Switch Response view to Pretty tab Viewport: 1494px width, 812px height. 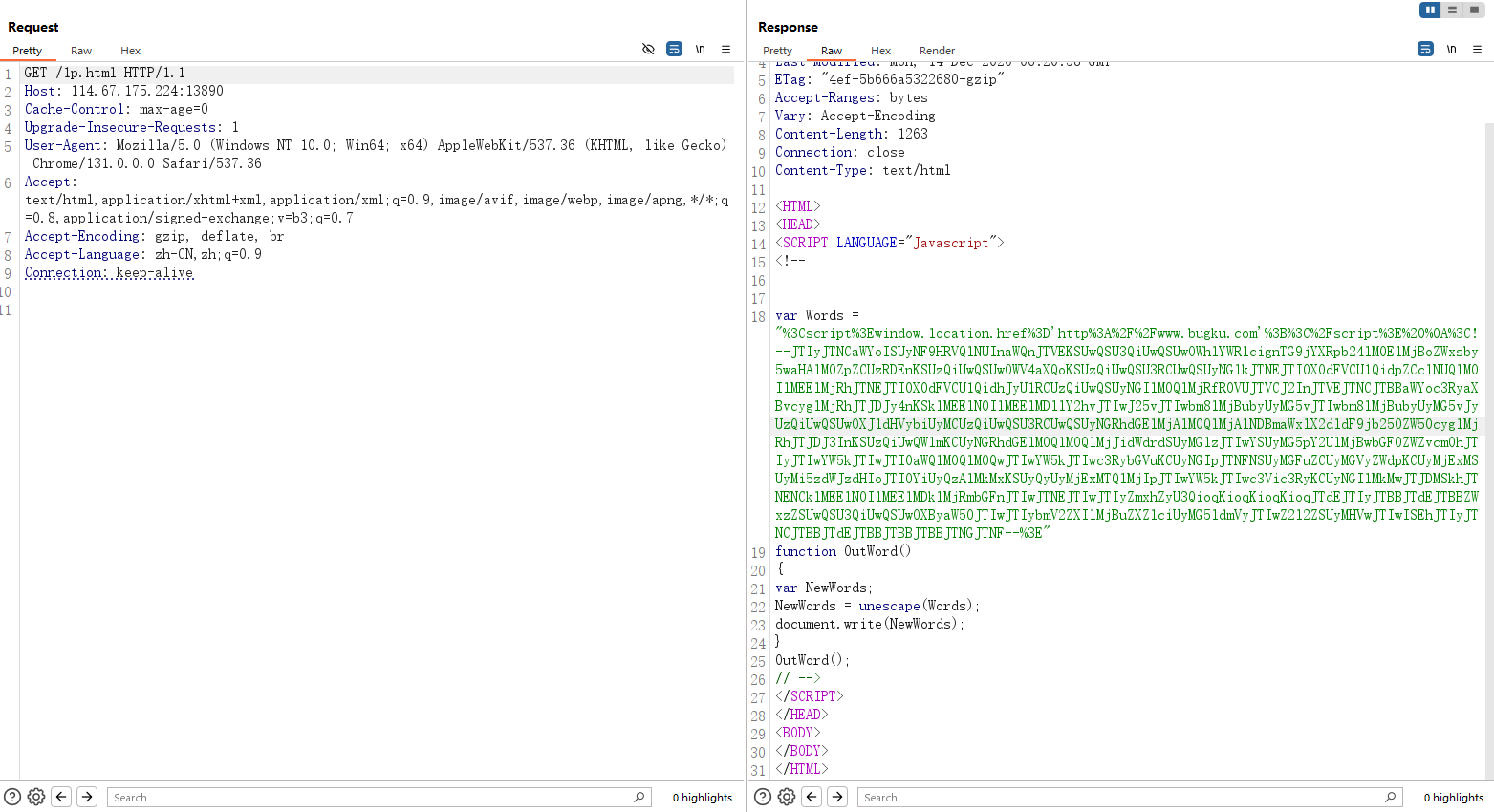pos(777,51)
